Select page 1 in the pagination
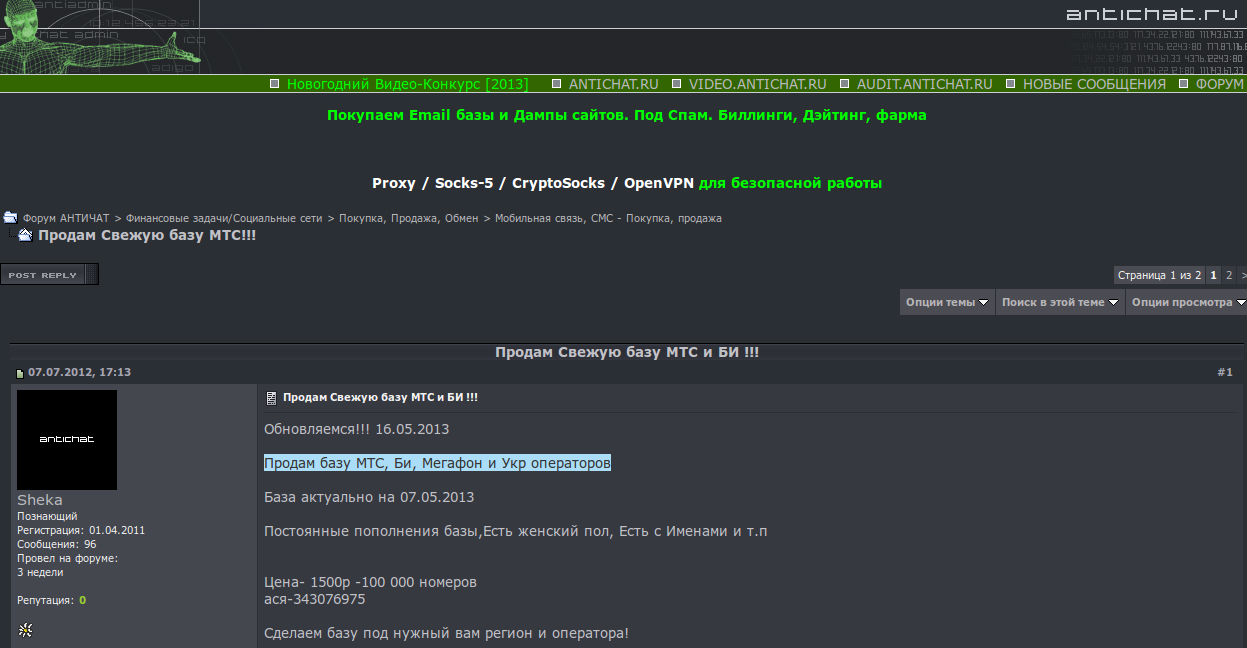This screenshot has width=1247, height=648. point(1213,275)
